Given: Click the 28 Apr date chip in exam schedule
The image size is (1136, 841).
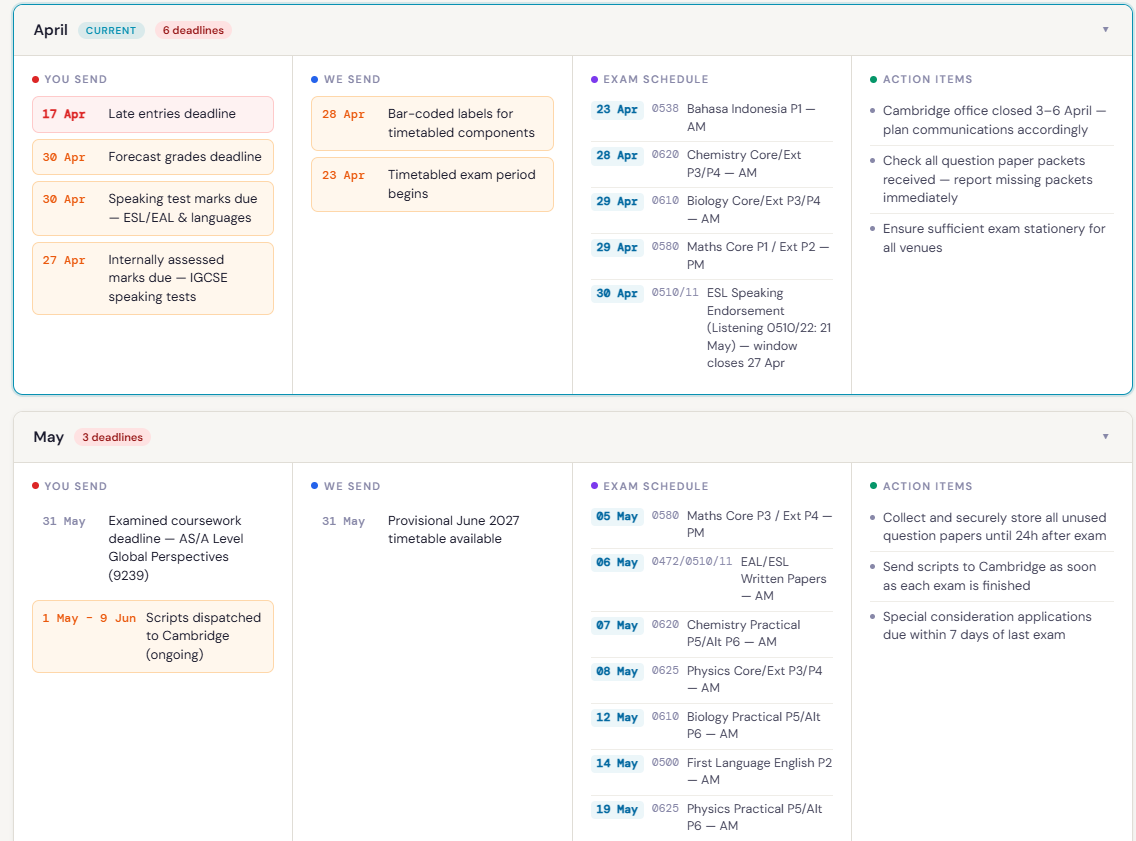Looking at the screenshot, I should (617, 155).
